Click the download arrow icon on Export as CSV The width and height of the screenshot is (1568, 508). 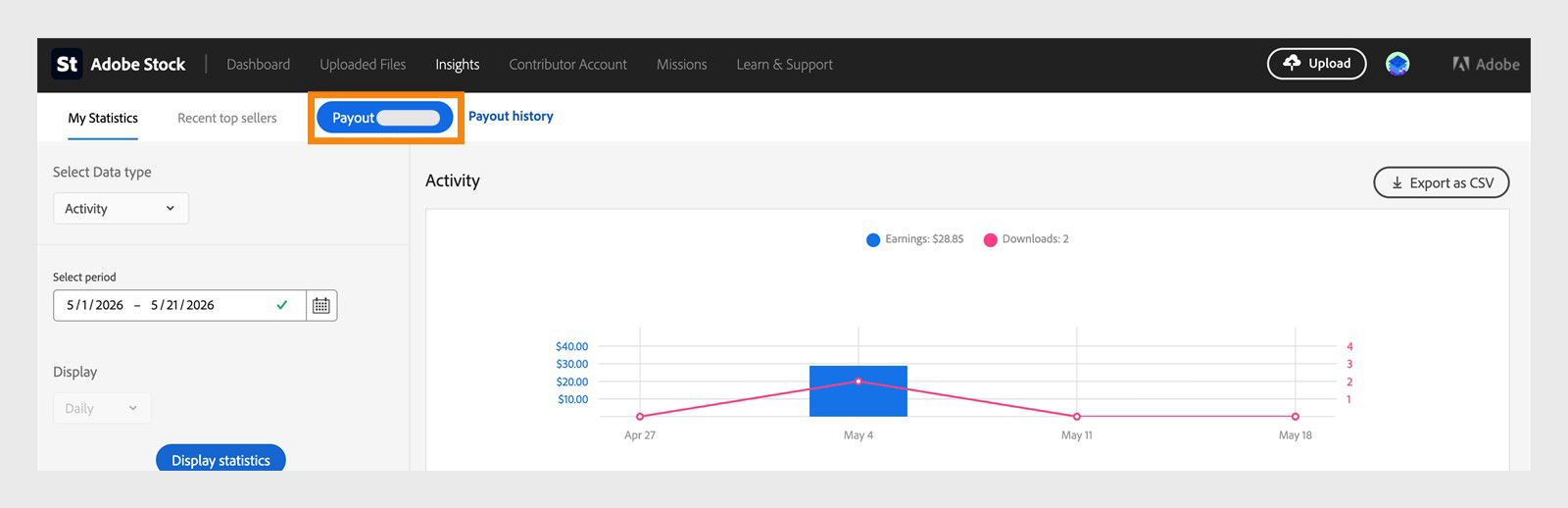[1397, 183]
